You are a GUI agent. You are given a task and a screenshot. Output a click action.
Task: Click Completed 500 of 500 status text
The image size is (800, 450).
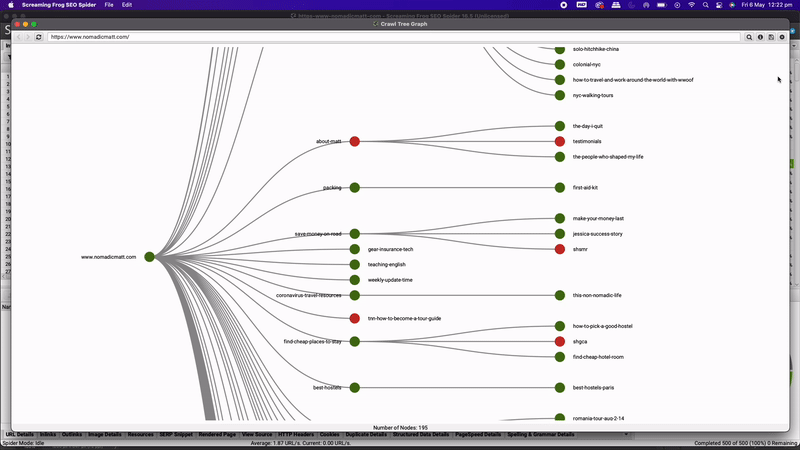(745, 443)
